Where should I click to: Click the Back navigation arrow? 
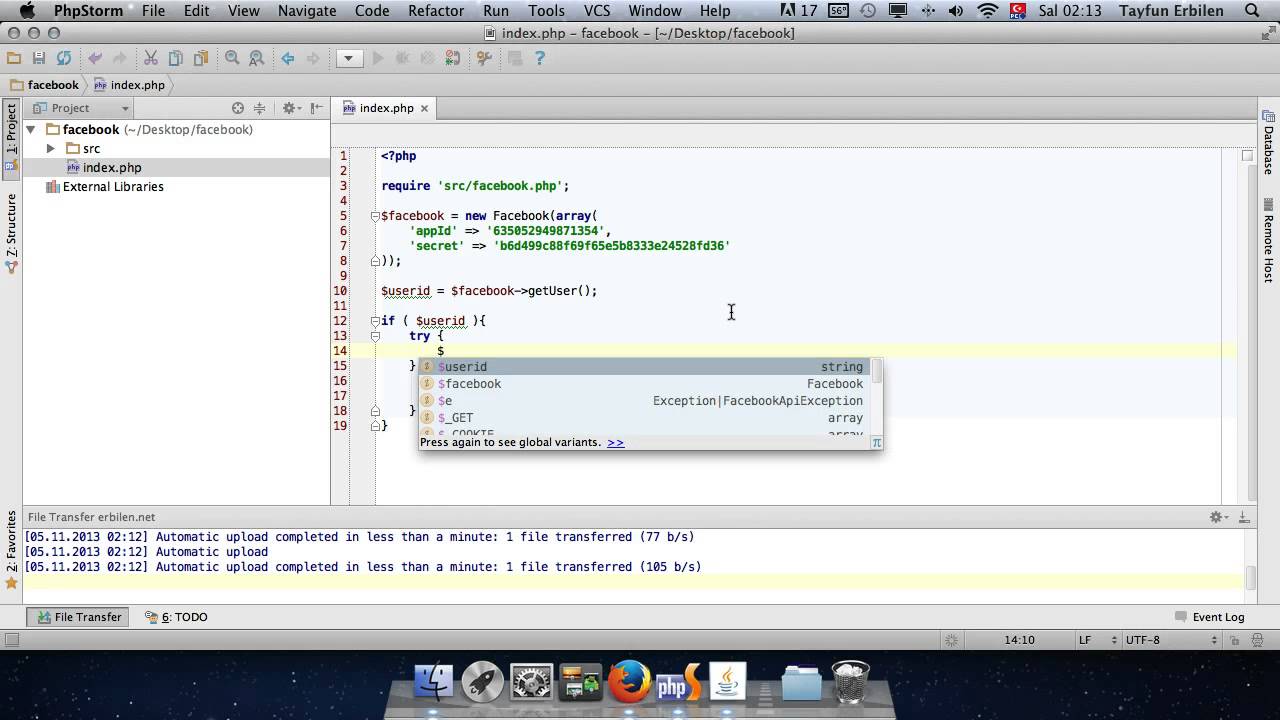(x=288, y=58)
